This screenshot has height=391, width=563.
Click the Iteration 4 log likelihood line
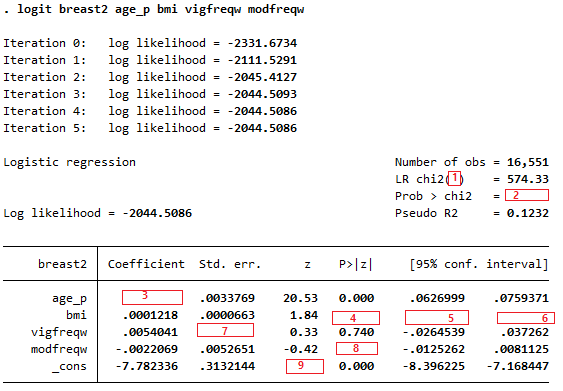150,112
